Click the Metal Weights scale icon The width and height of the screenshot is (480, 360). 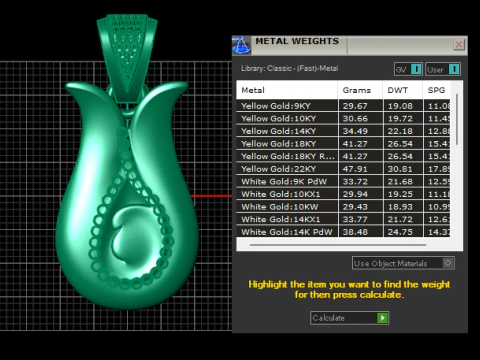coord(241,45)
